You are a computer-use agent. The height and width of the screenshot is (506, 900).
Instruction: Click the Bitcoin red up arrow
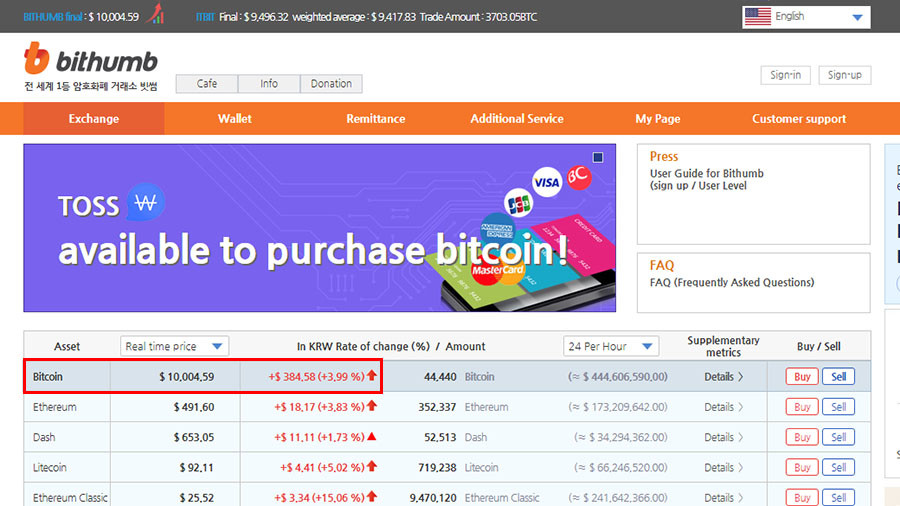click(372, 376)
